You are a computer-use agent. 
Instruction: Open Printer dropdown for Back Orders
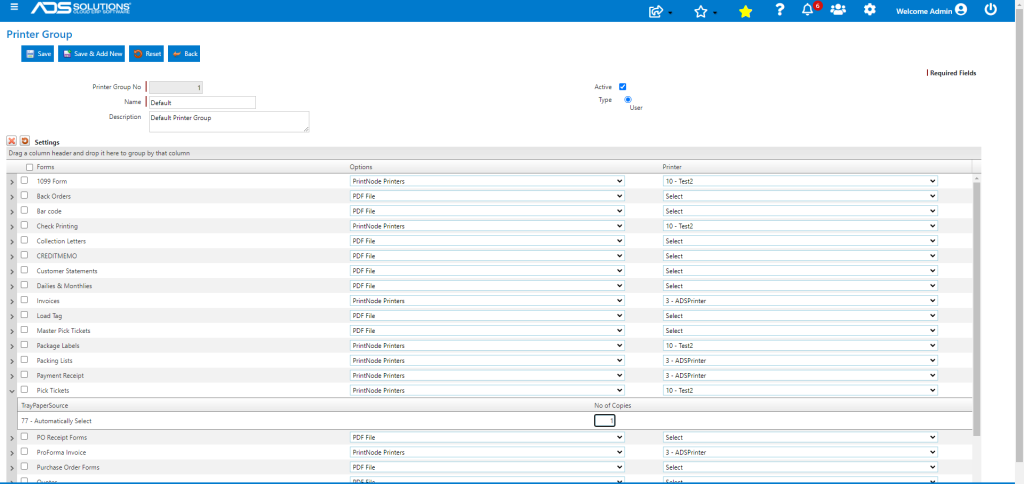[800, 196]
